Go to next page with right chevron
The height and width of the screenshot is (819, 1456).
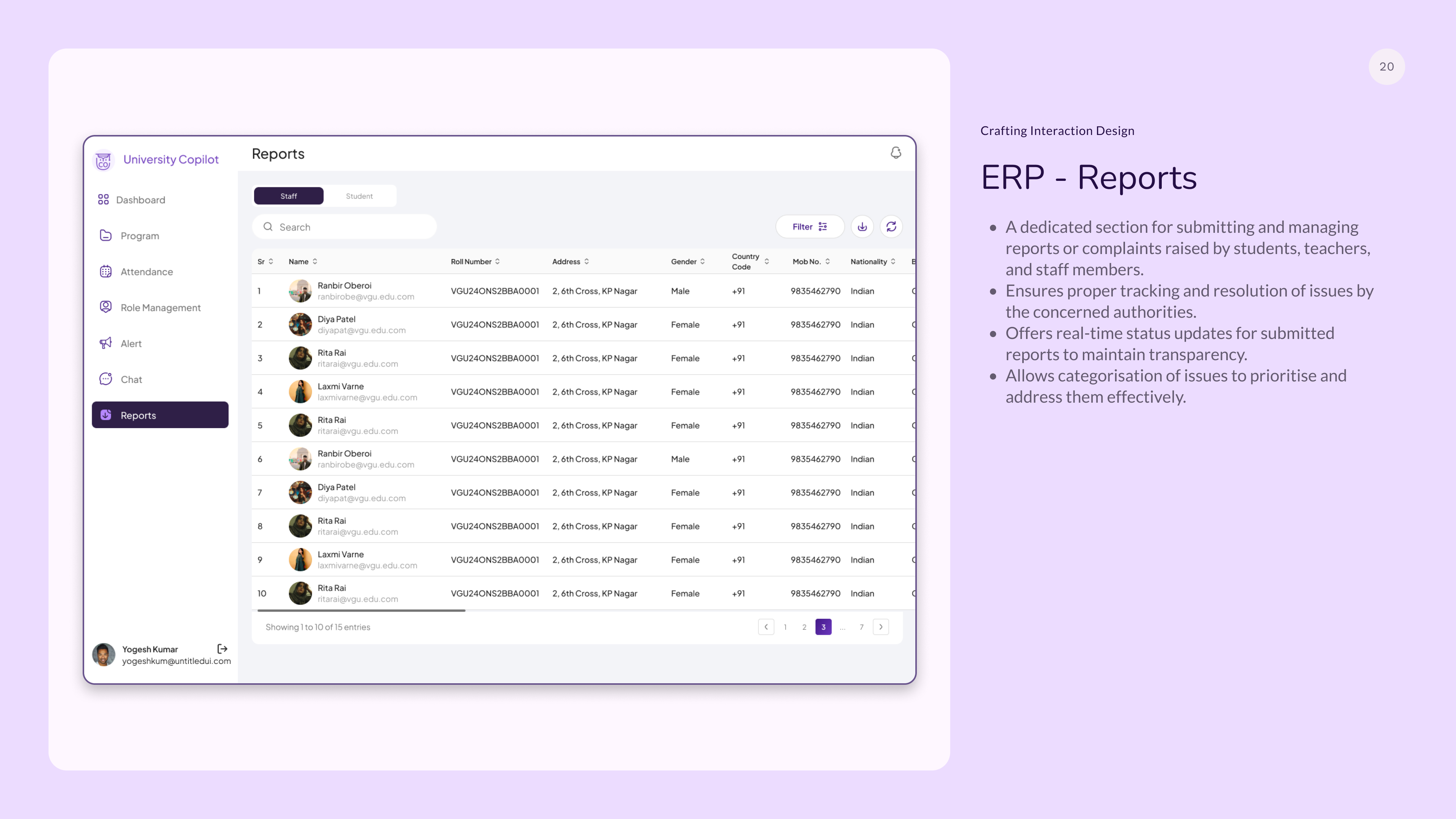pyautogui.click(x=880, y=627)
